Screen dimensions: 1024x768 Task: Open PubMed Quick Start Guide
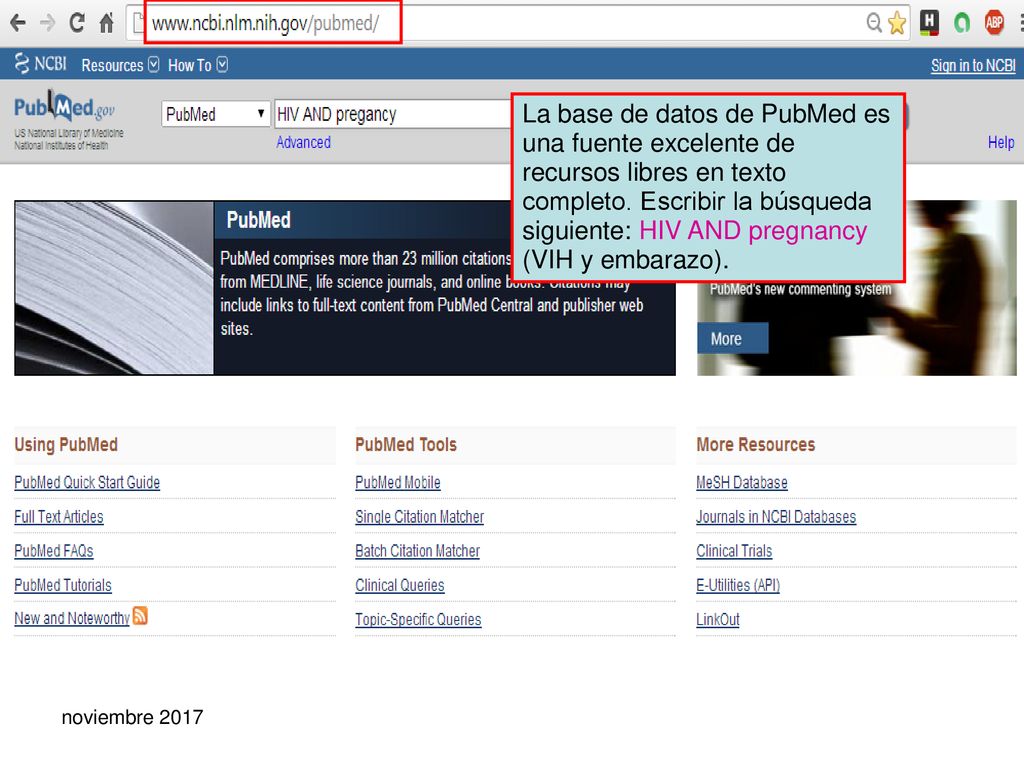[87, 482]
